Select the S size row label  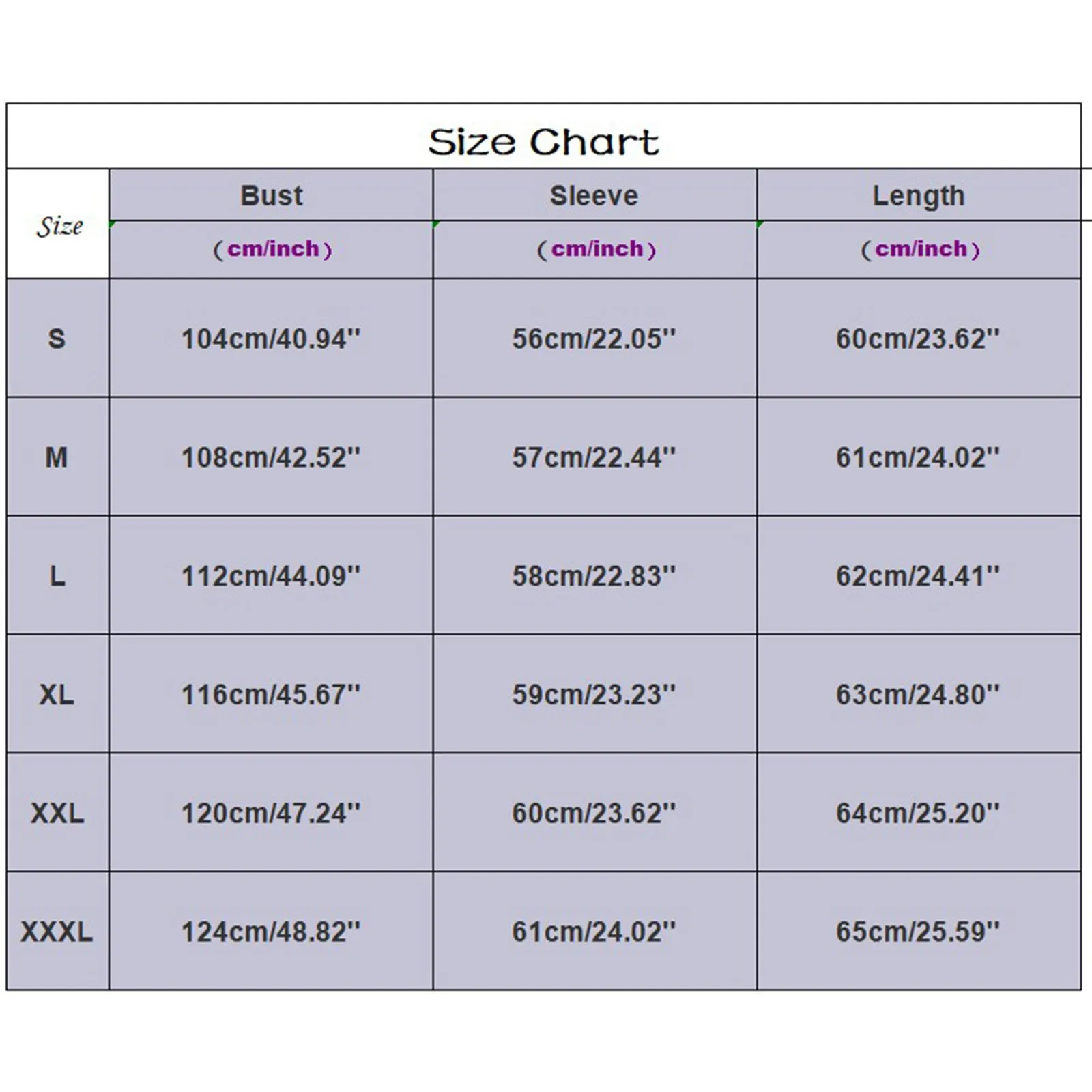(x=57, y=339)
